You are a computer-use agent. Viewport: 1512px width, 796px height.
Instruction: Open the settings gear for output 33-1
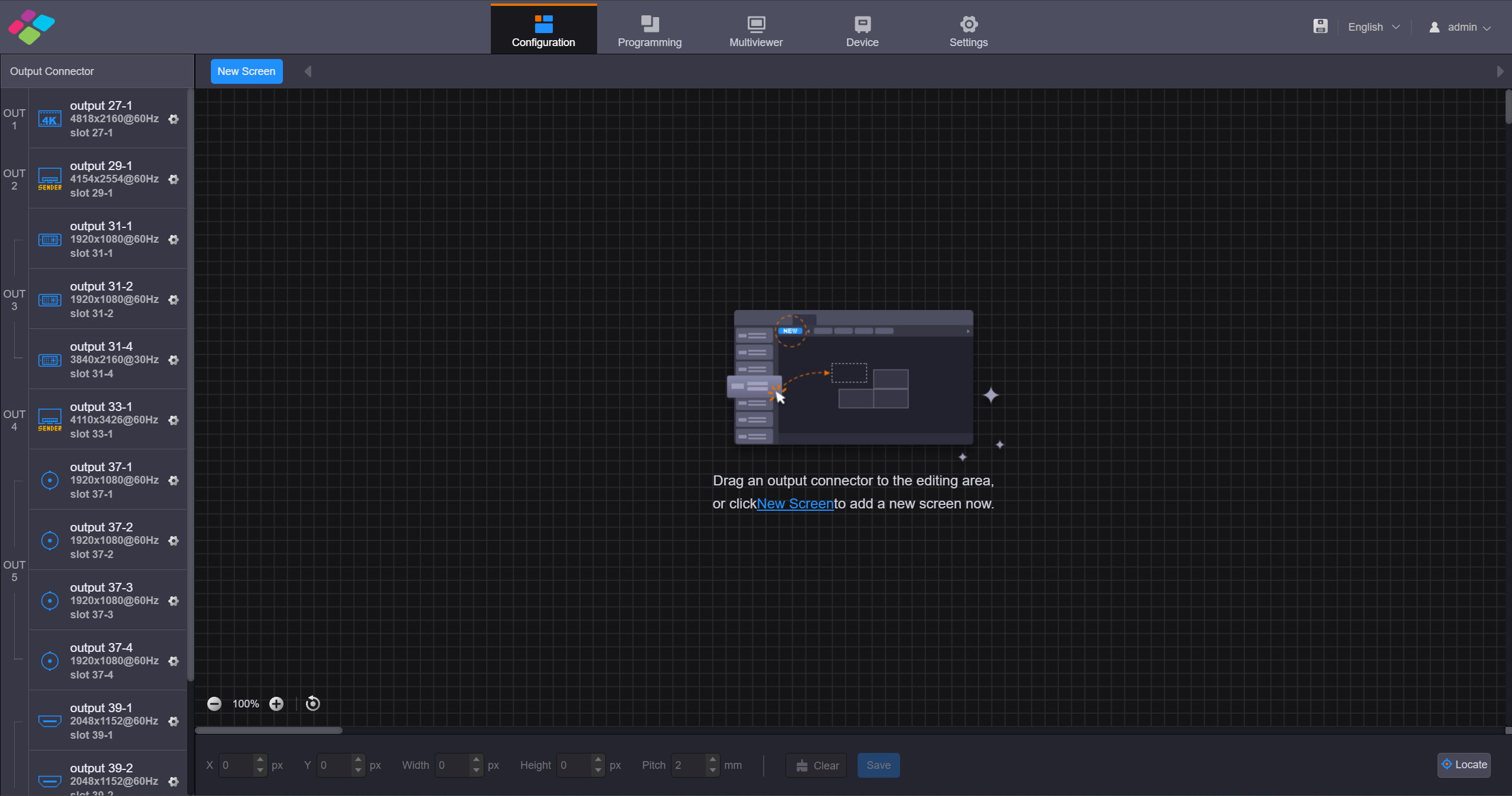pyautogui.click(x=174, y=420)
